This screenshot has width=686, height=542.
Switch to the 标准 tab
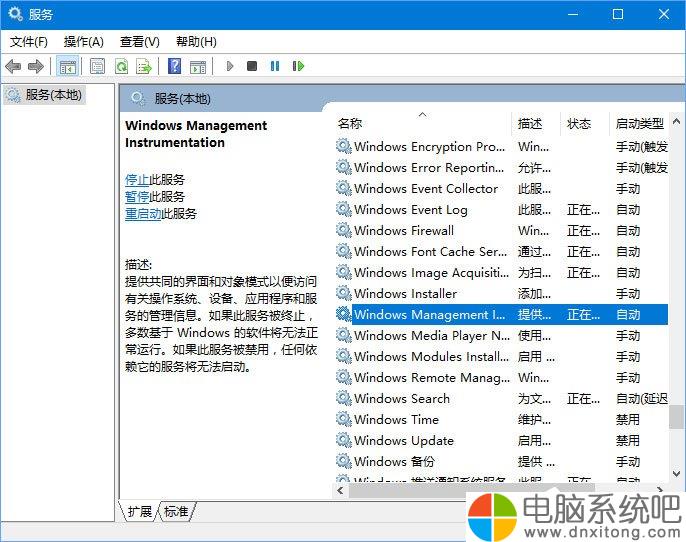pos(176,511)
